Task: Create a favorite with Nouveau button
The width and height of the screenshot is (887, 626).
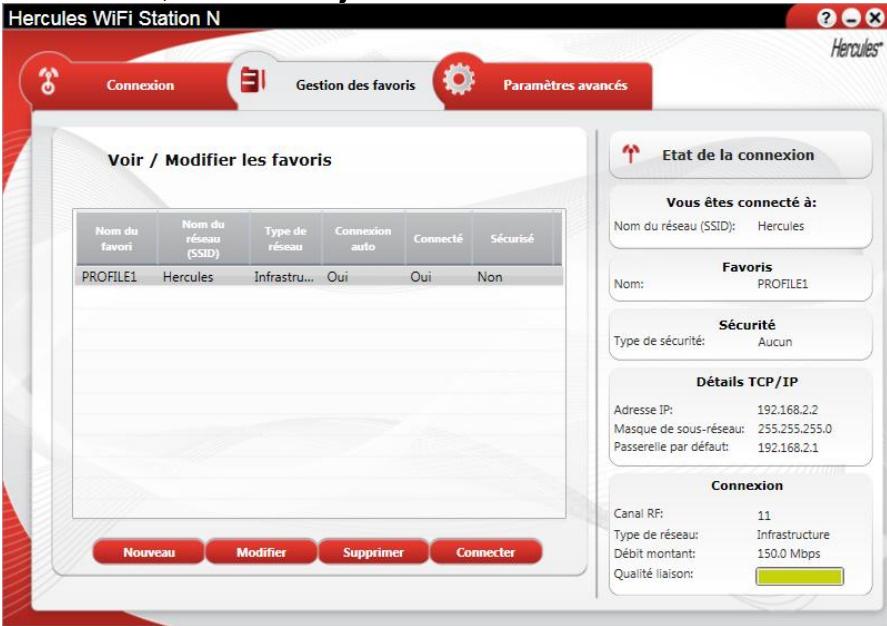Action: (149, 552)
